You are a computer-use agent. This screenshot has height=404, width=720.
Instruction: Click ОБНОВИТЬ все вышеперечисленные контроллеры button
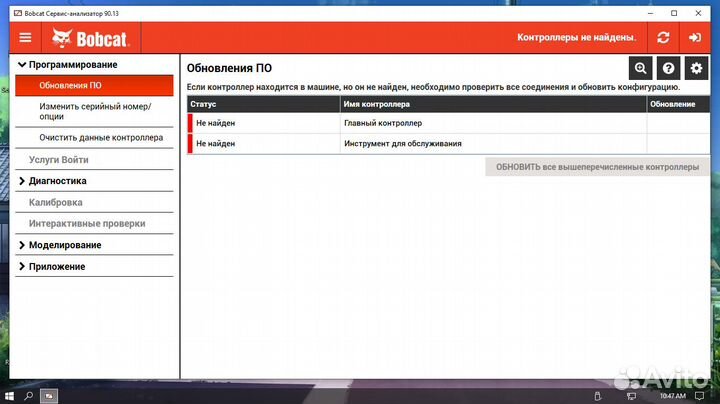[x=597, y=167]
